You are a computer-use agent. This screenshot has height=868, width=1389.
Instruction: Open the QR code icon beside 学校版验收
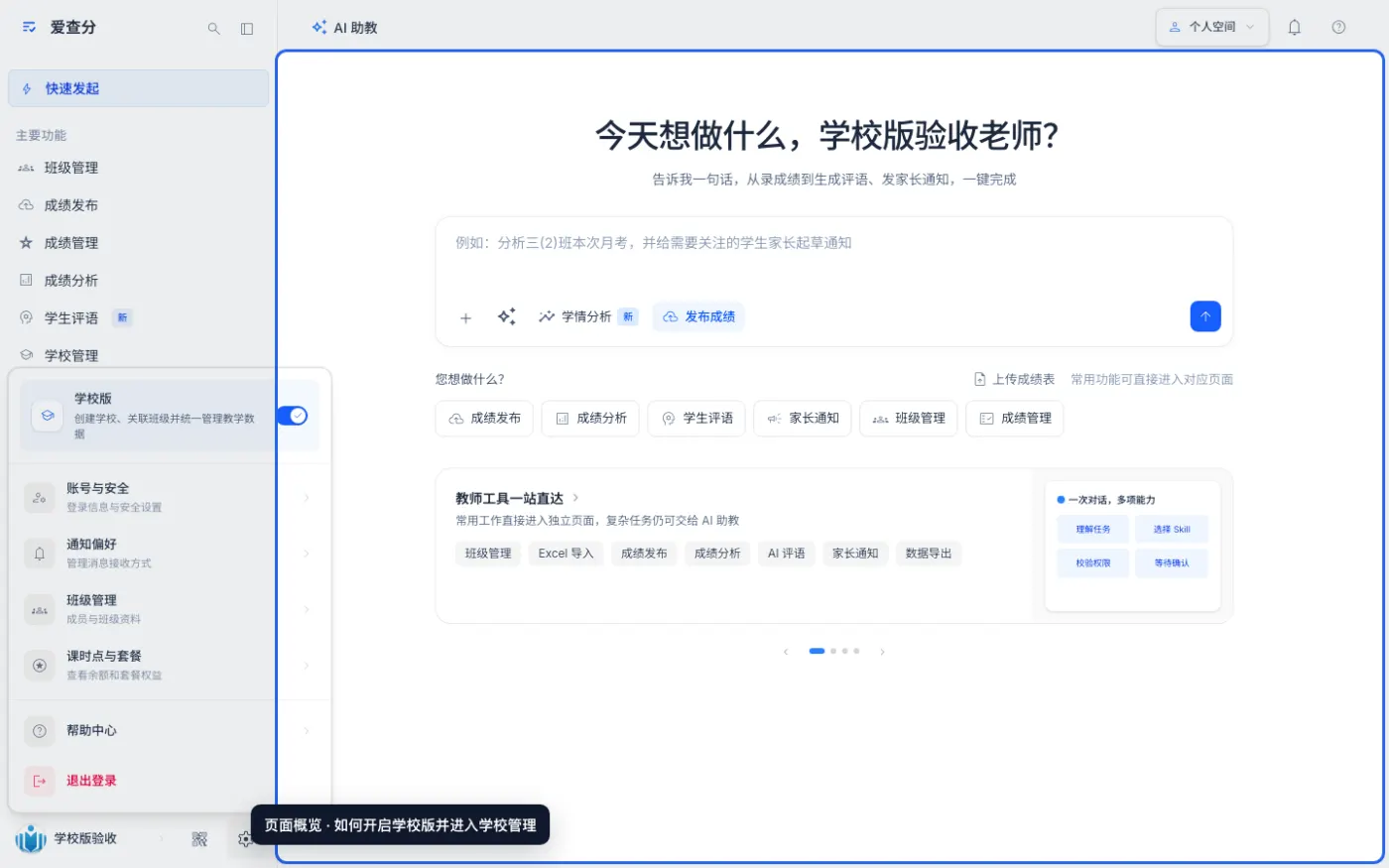click(x=199, y=839)
